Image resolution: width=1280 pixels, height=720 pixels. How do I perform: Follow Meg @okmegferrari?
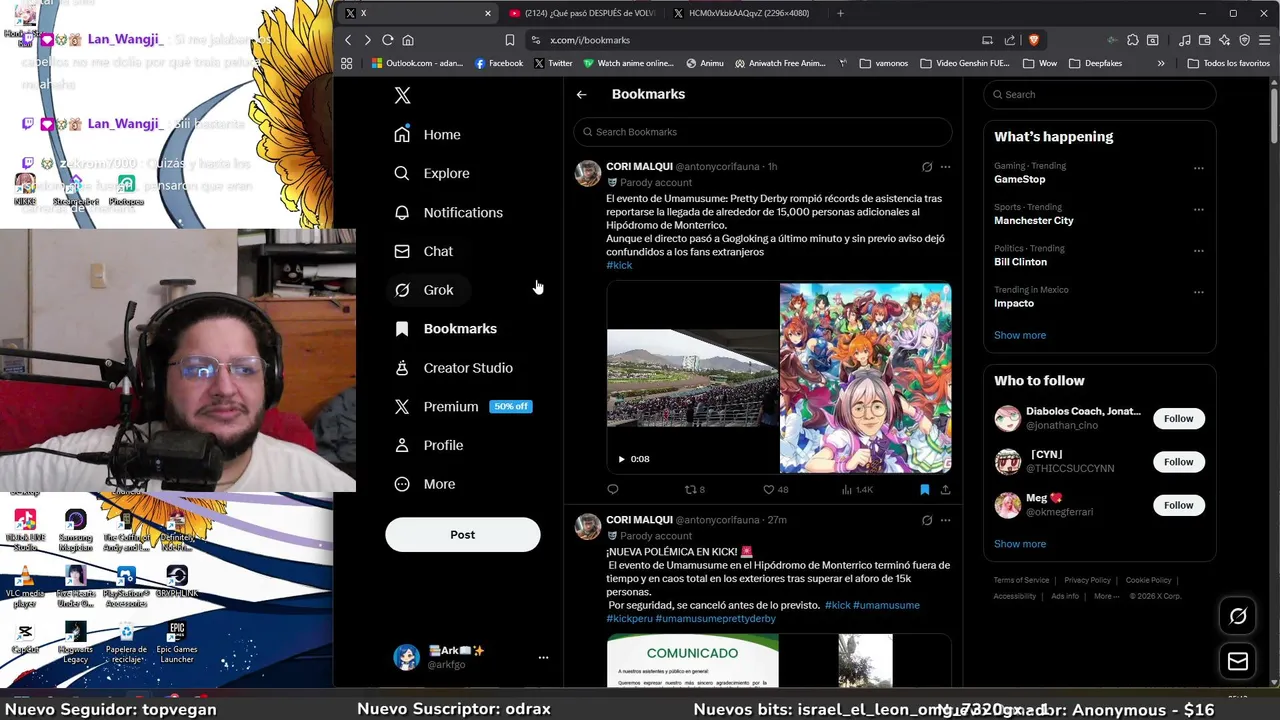tap(1178, 505)
